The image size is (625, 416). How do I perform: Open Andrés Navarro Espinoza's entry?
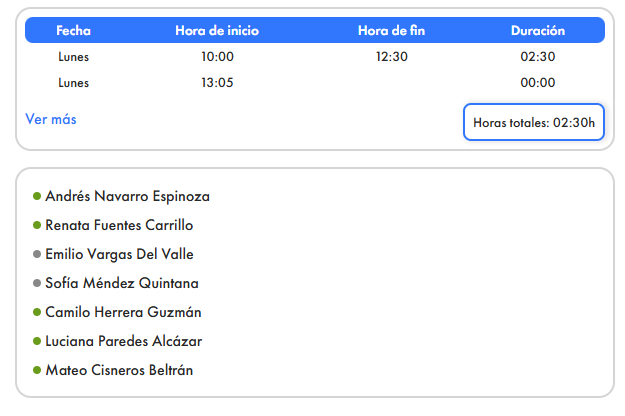[127, 197]
